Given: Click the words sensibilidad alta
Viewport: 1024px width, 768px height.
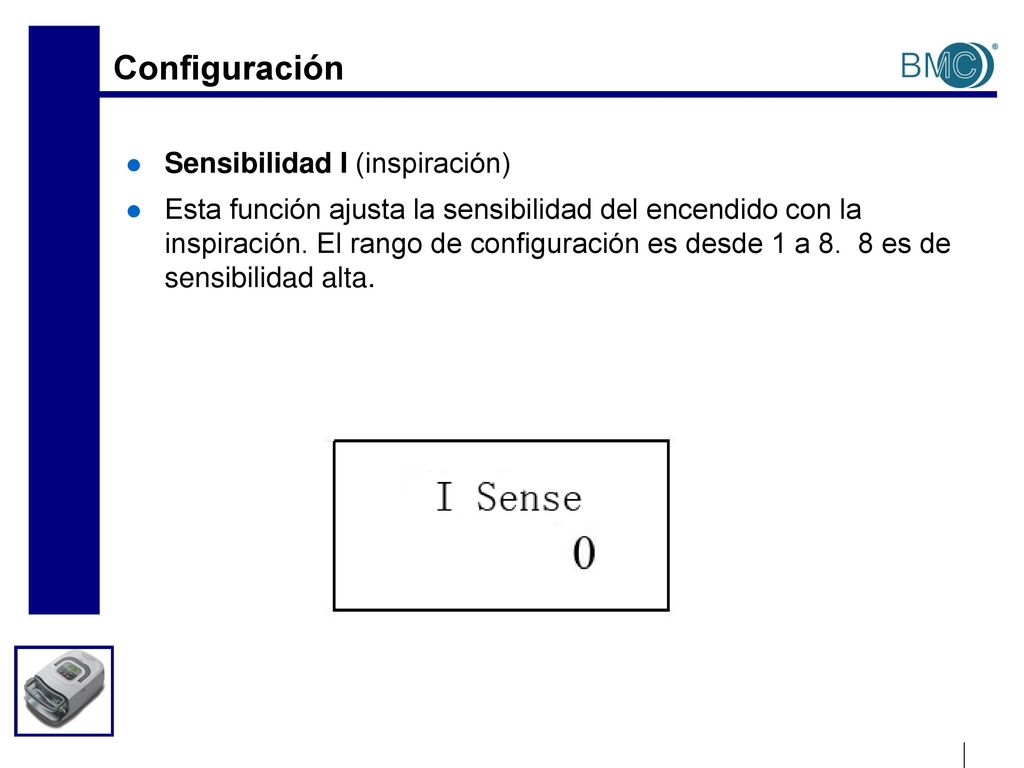Looking at the screenshot, I should coord(270,278).
